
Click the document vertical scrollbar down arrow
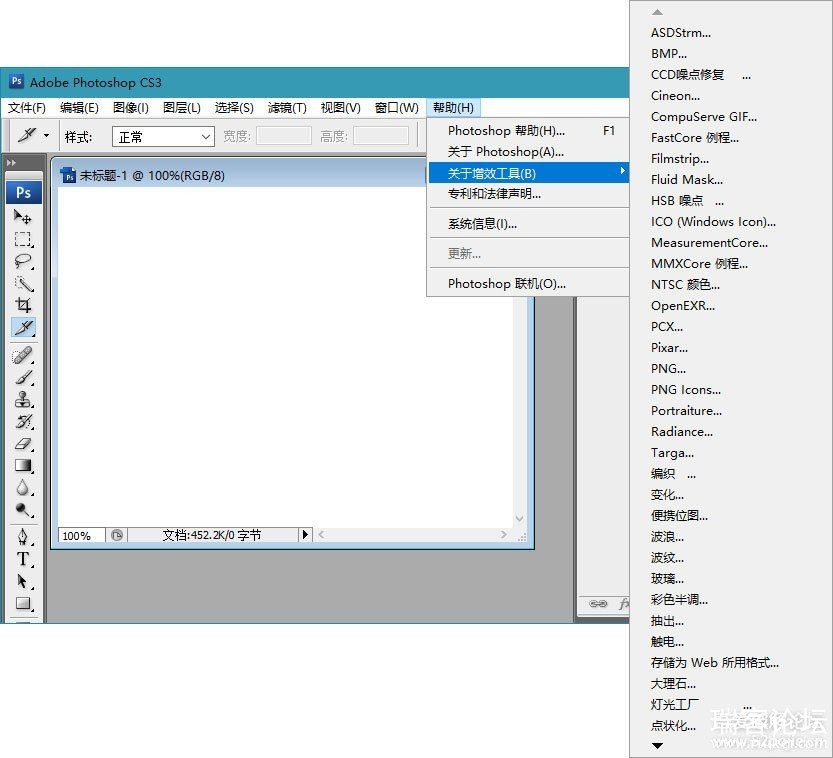(x=520, y=518)
